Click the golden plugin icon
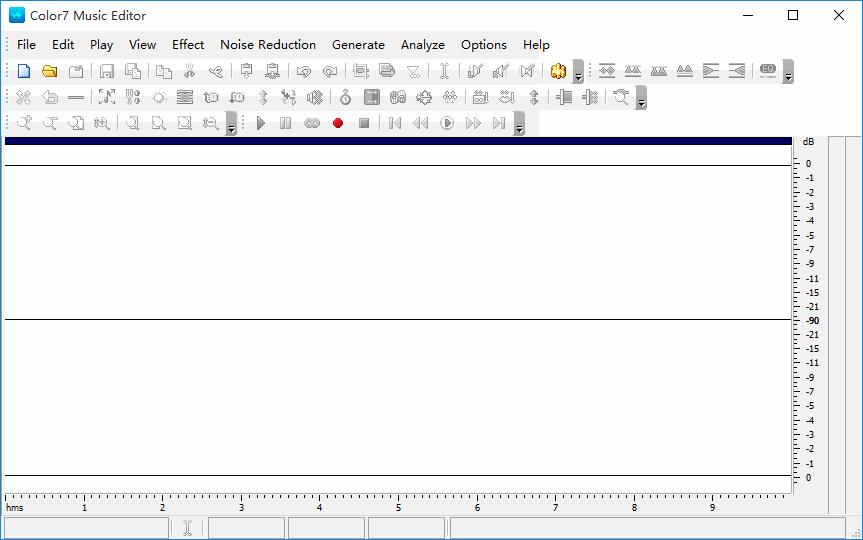This screenshot has width=863, height=540. [x=558, y=71]
